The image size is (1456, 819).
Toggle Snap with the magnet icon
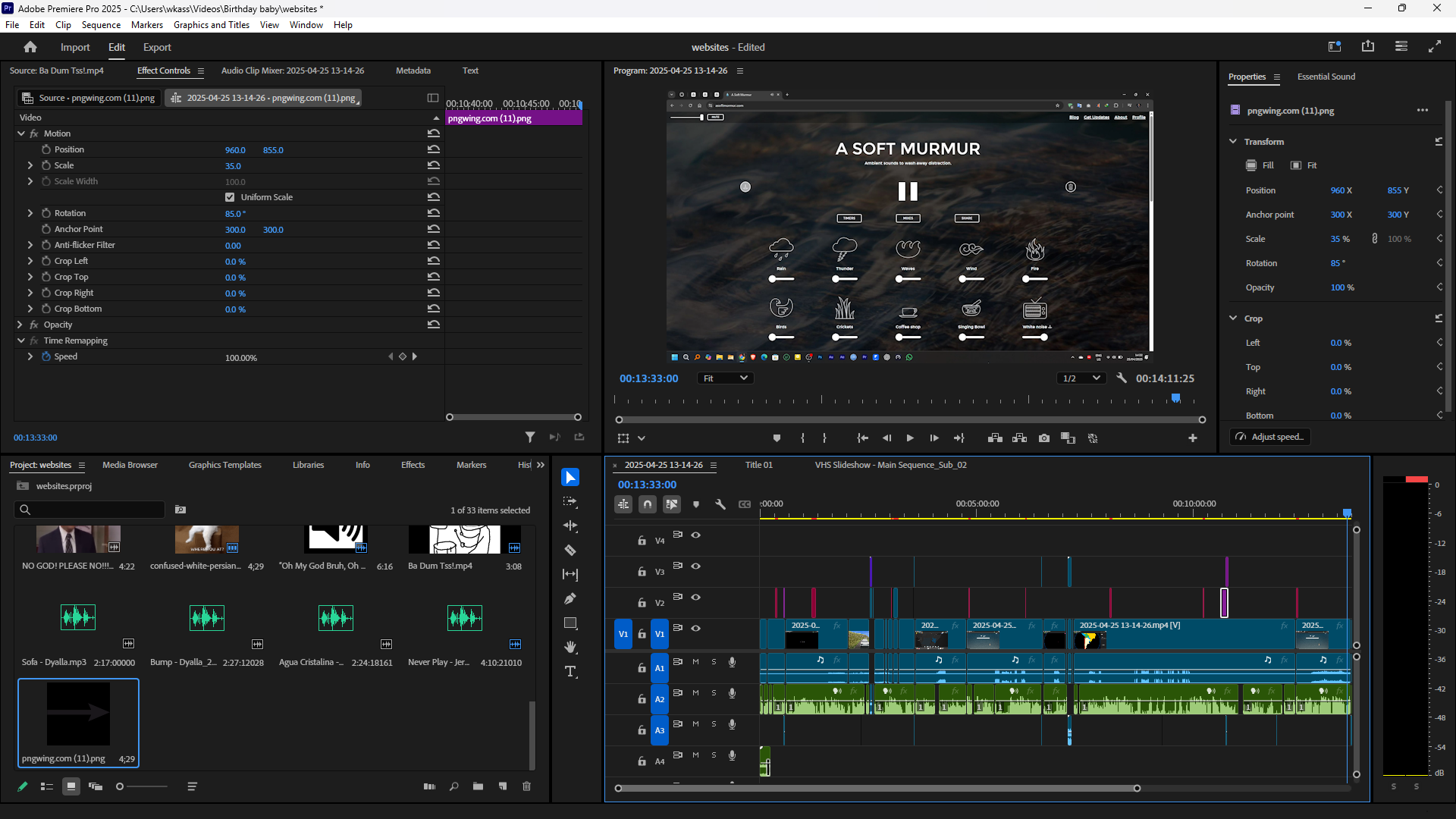tap(648, 504)
